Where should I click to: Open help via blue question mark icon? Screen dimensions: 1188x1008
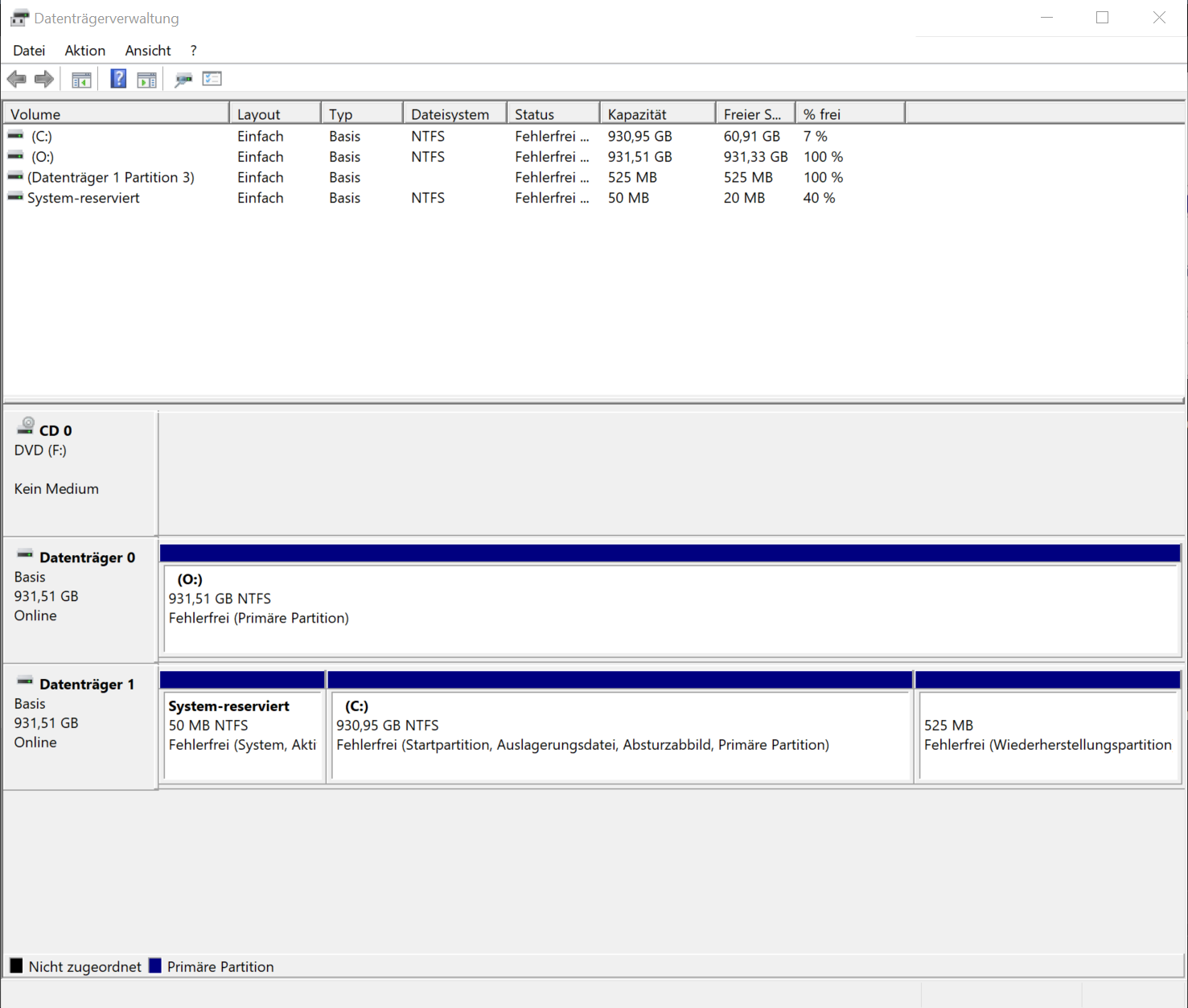pyautogui.click(x=118, y=79)
